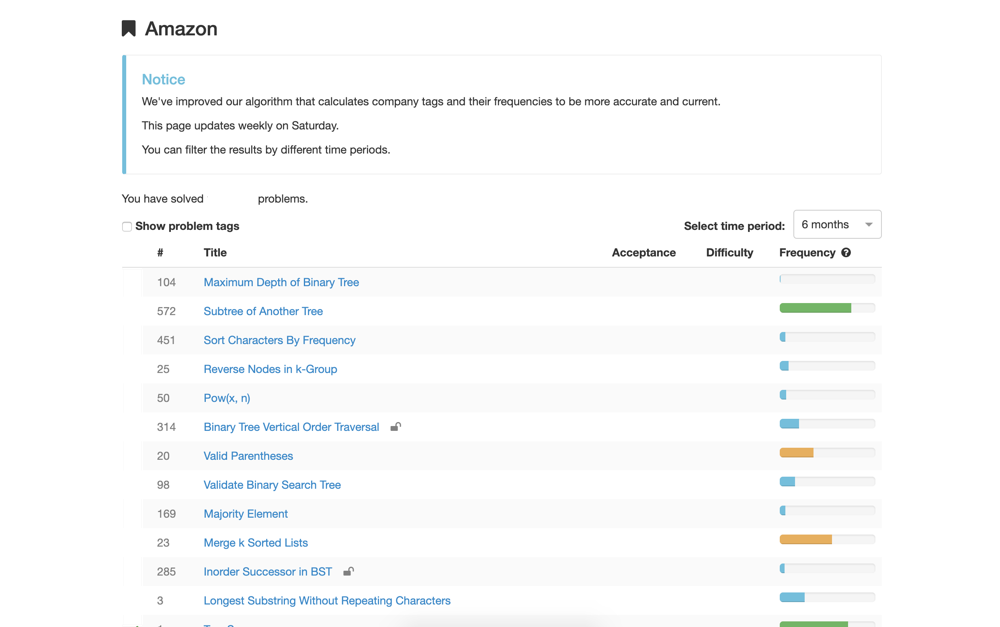Click the Notice heading

coord(163,79)
